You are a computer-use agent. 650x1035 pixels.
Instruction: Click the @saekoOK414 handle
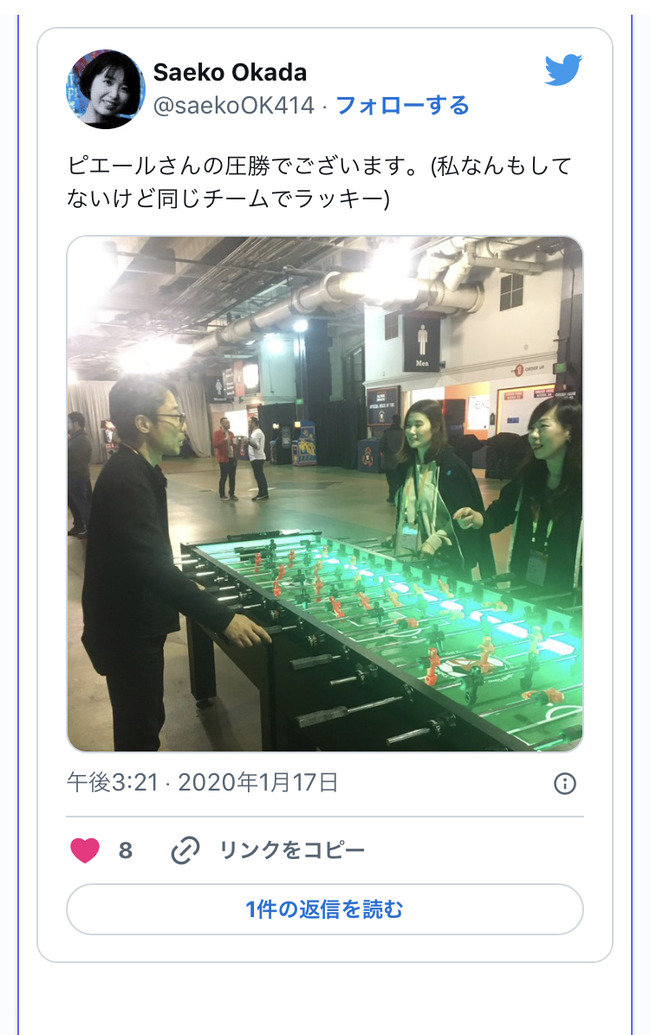tap(234, 106)
